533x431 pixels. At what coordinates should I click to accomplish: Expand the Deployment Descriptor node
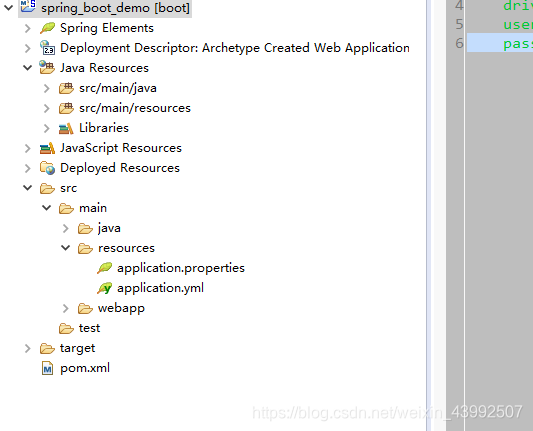[28, 48]
